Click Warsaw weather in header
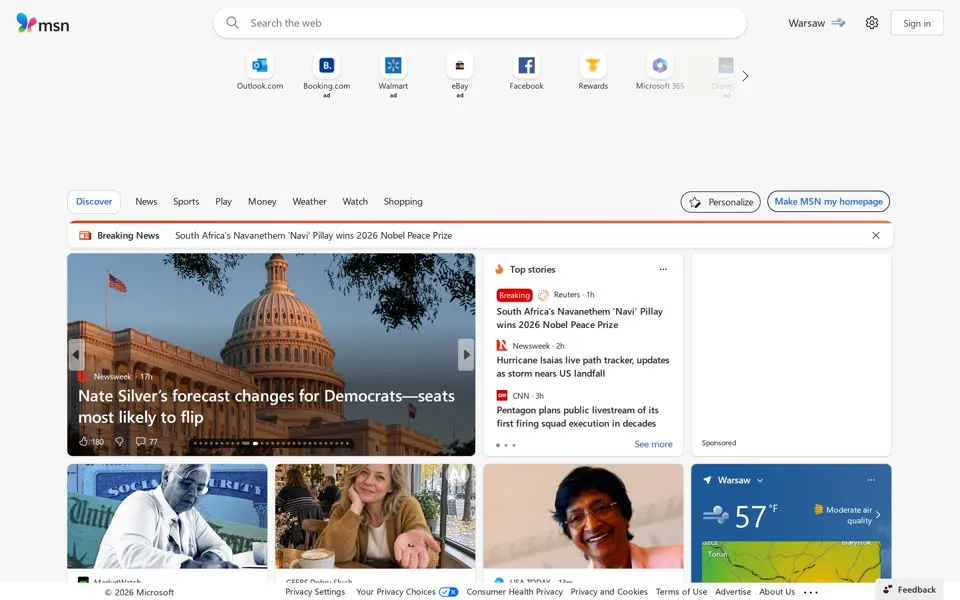This screenshot has height=600, width=960. [x=817, y=23]
